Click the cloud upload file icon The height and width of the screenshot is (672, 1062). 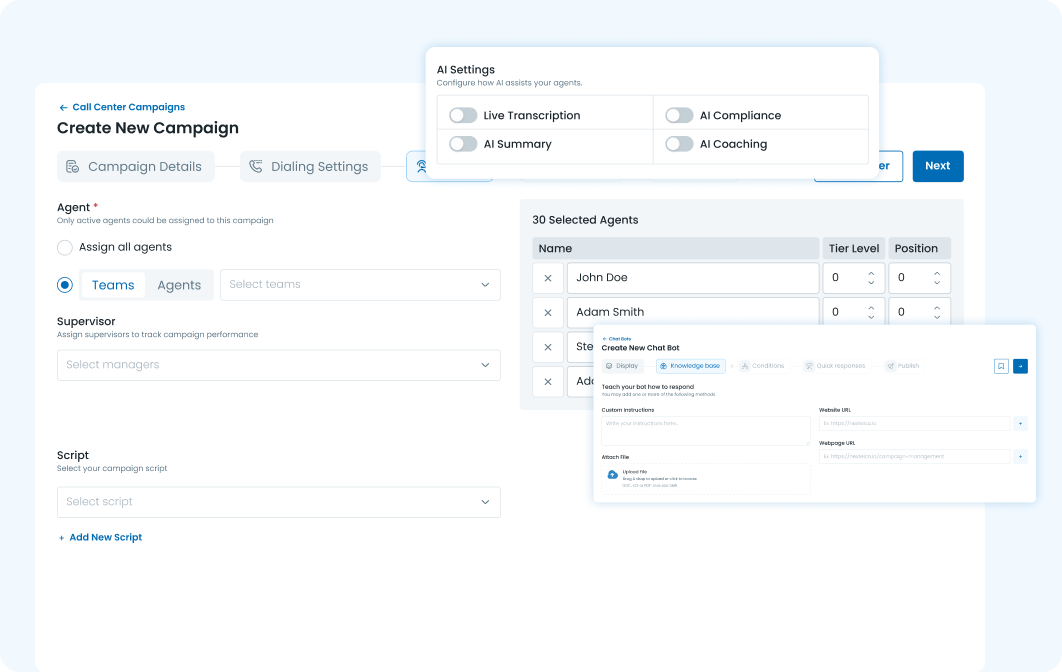coord(613,474)
